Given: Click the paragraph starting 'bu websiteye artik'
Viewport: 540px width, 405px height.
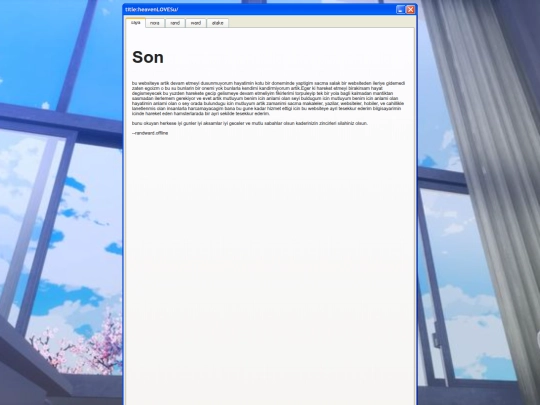Looking at the screenshot, I should point(269,98).
